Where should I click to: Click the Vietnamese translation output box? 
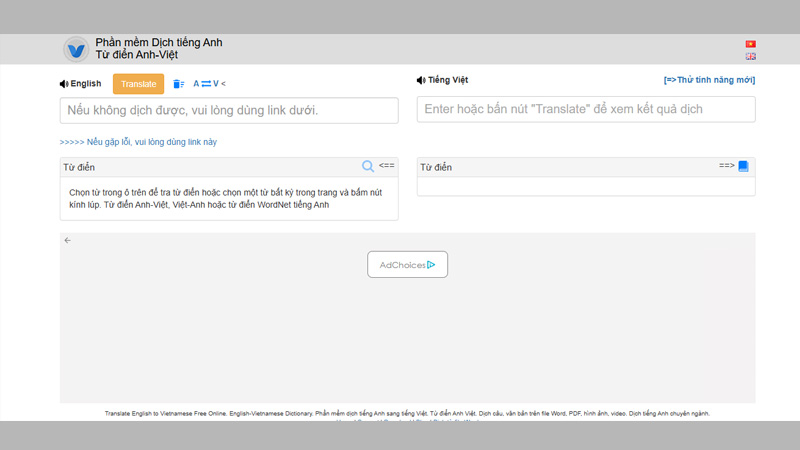click(x=585, y=110)
